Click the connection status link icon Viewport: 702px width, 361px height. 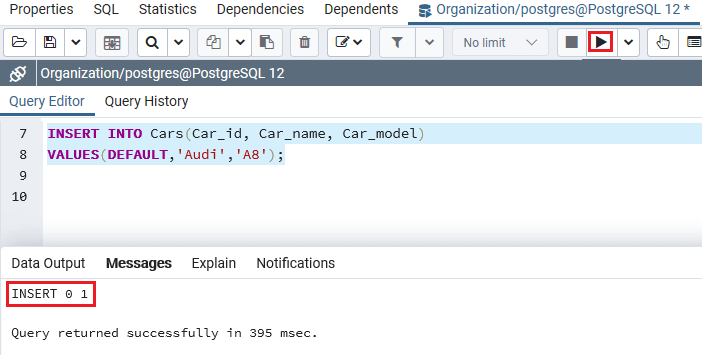18,73
